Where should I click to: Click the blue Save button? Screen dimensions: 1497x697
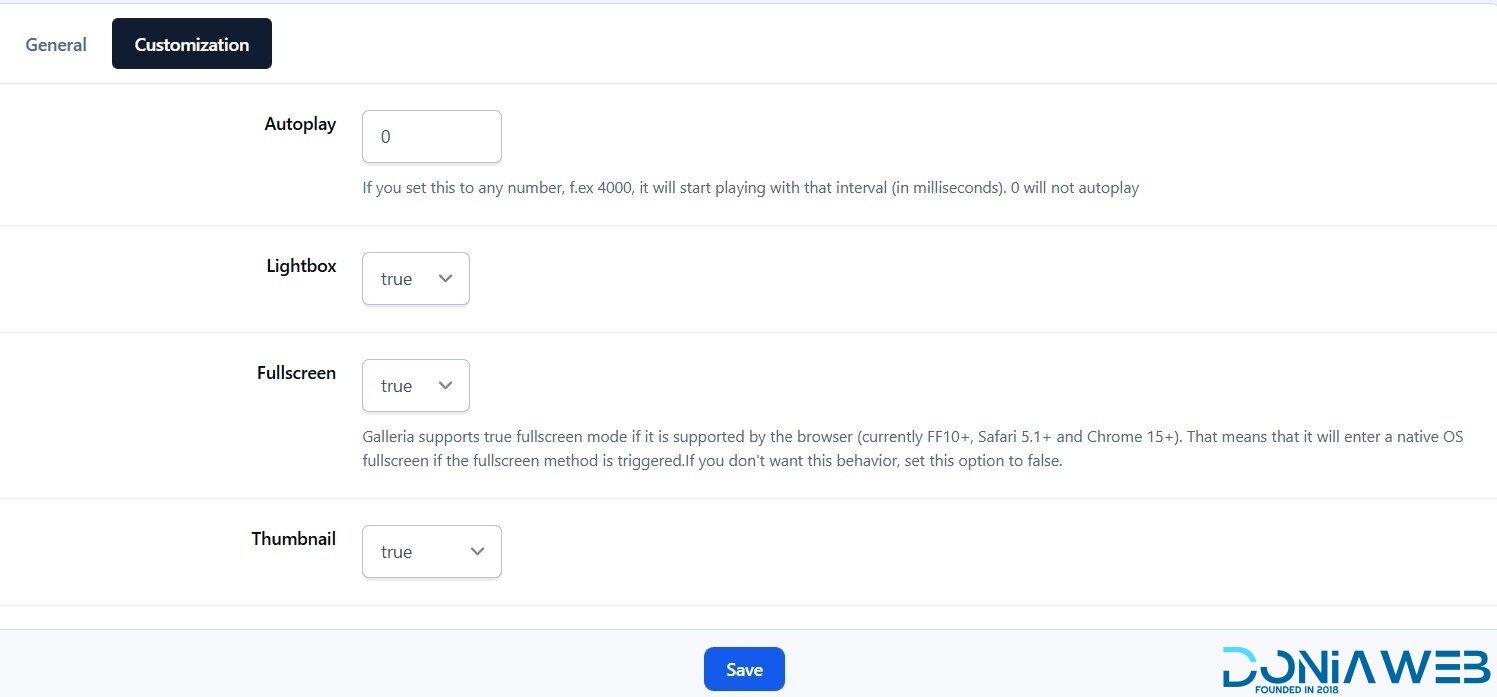coord(744,670)
